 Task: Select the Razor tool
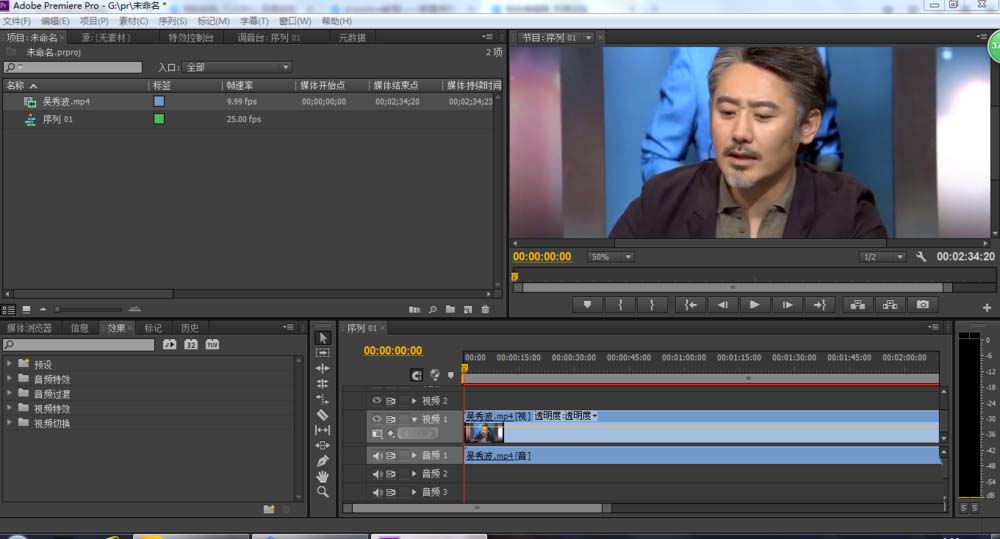click(x=323, y=415)
